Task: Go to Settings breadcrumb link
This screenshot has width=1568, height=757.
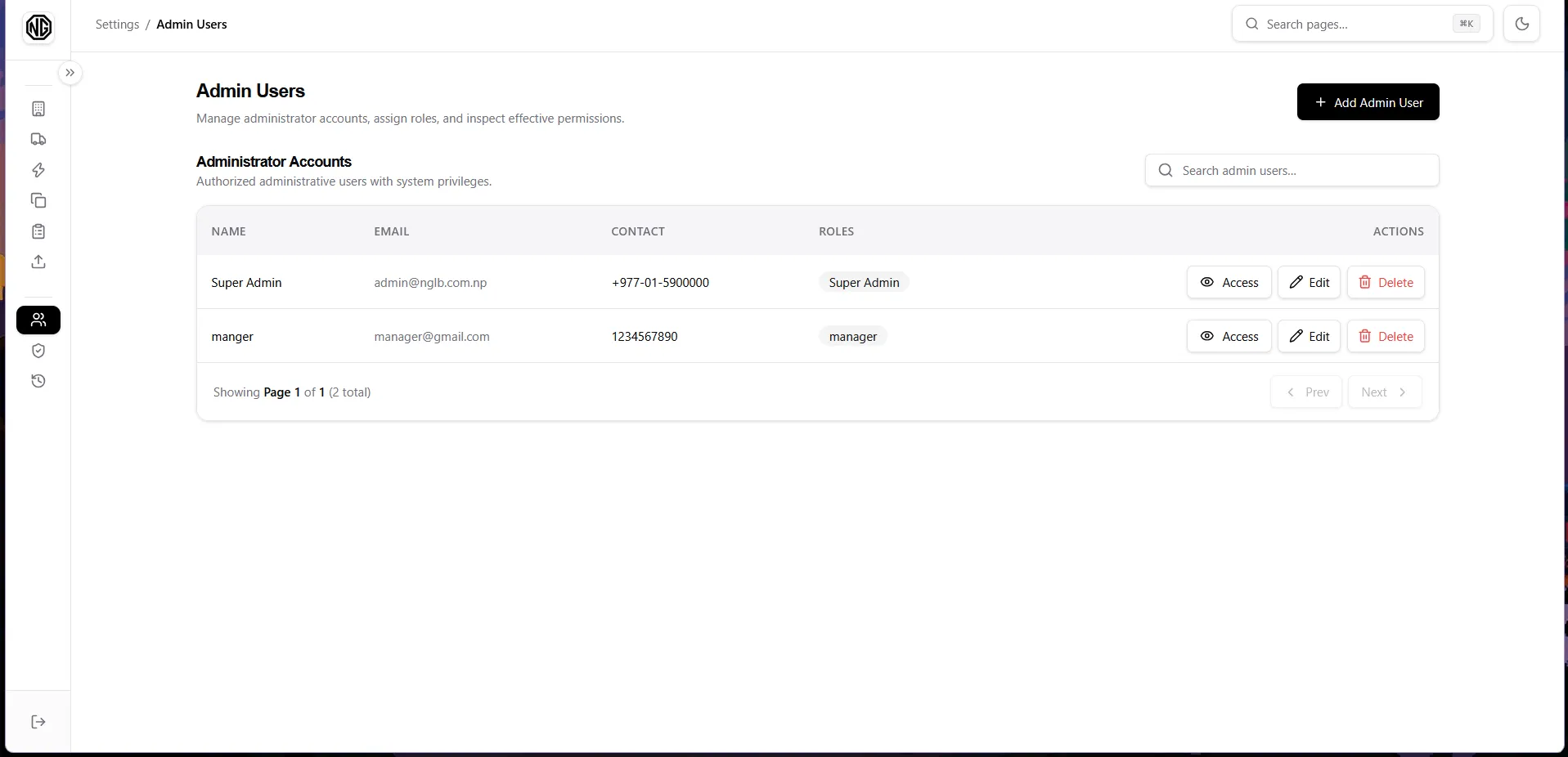Action: (117, 25)
